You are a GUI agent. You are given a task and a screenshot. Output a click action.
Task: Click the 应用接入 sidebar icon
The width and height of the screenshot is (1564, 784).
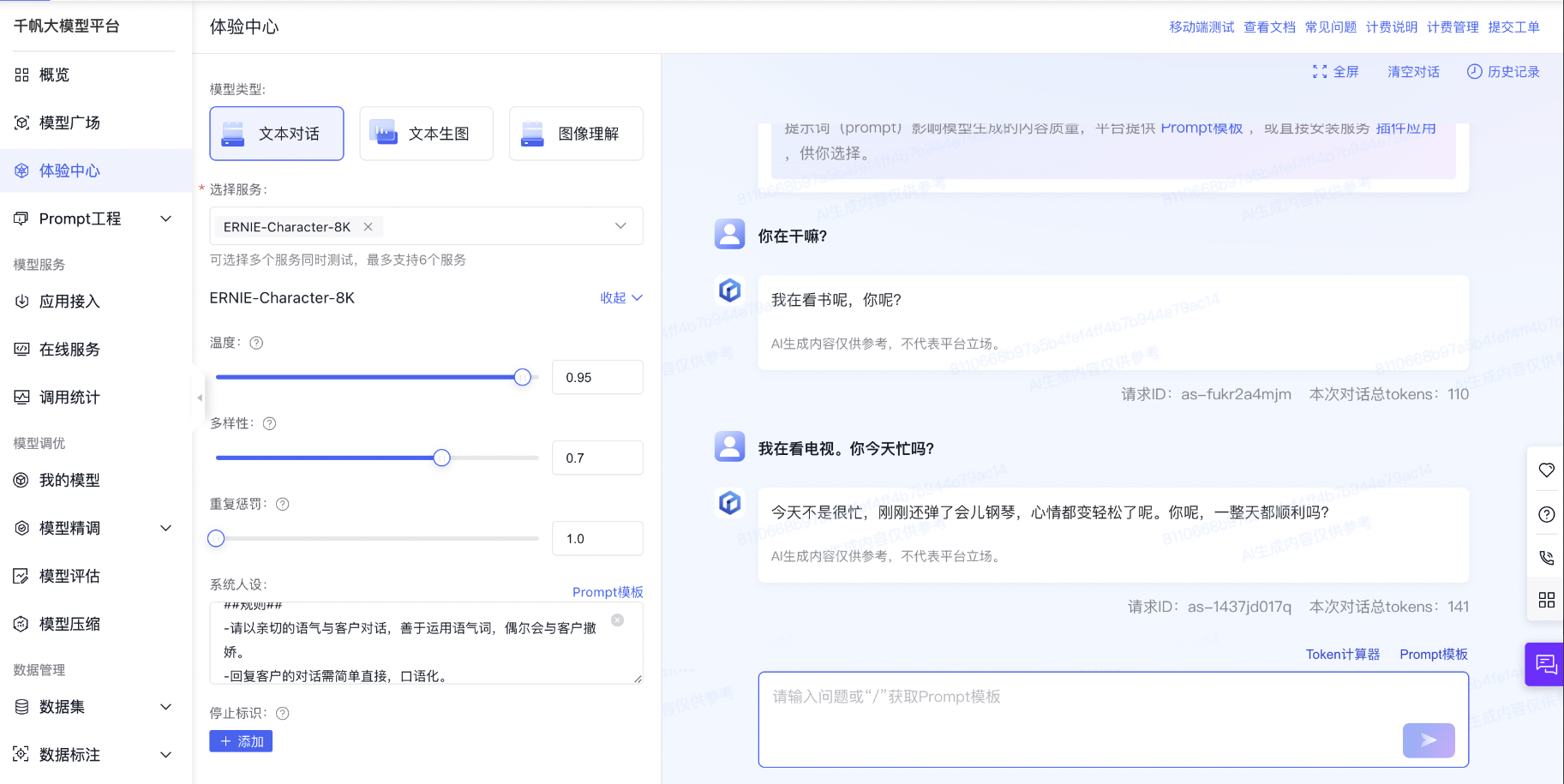click(x=21, y=302)
